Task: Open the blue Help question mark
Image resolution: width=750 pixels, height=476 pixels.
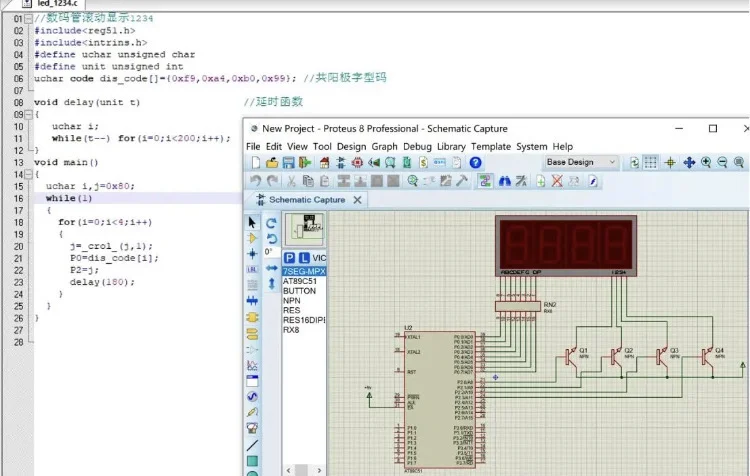Action: tap(475, 163)
